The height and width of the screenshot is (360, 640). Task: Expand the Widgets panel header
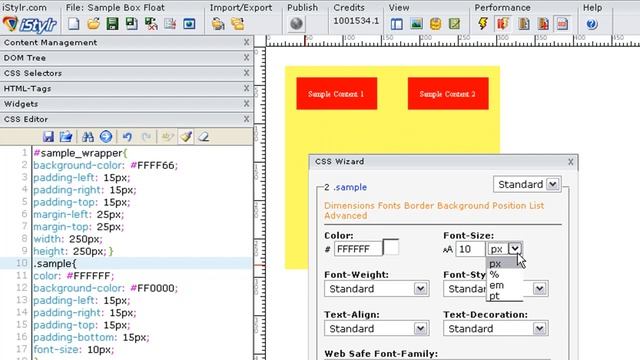(127, 104)
